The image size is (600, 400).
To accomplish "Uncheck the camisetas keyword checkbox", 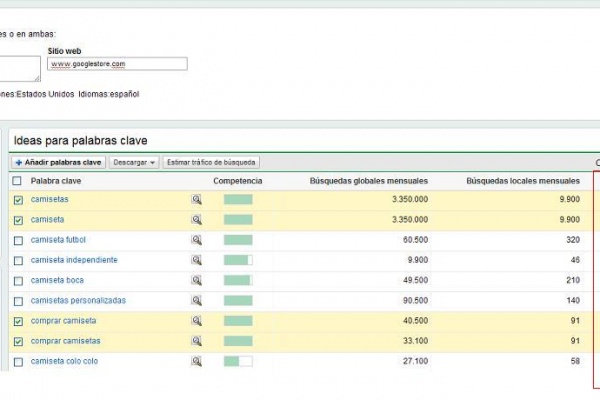I will click(x=17, y=200).
